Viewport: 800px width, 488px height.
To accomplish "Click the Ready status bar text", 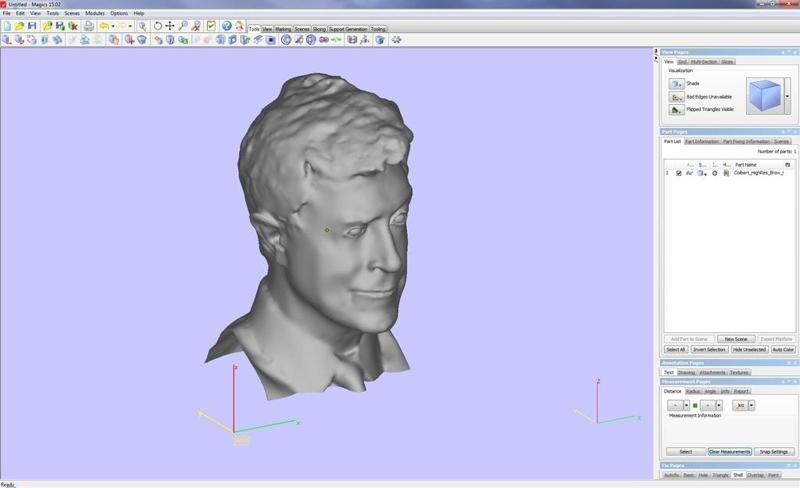I will point(7,484).
